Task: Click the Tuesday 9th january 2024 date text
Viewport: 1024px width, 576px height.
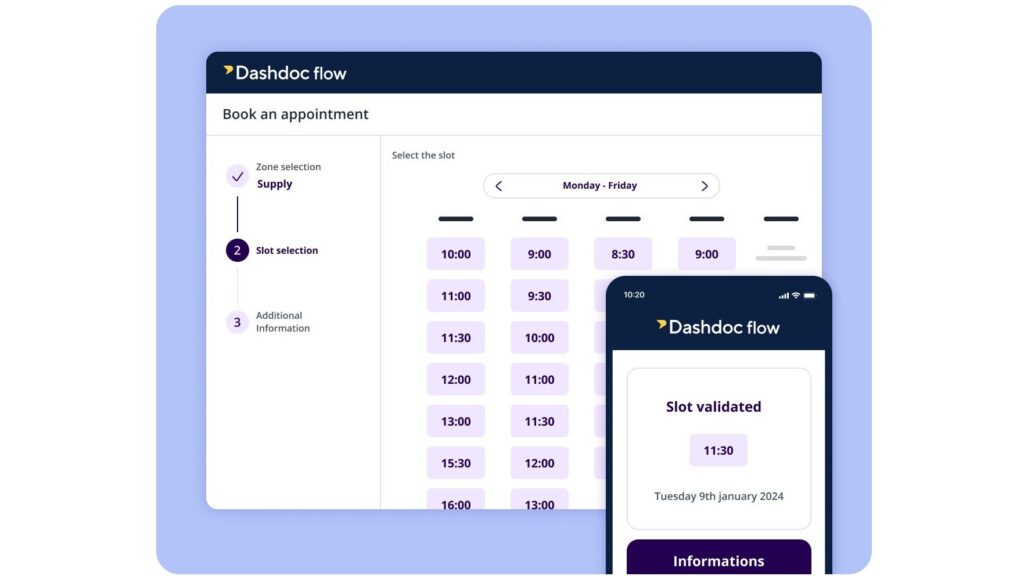Action: [718, 496]
